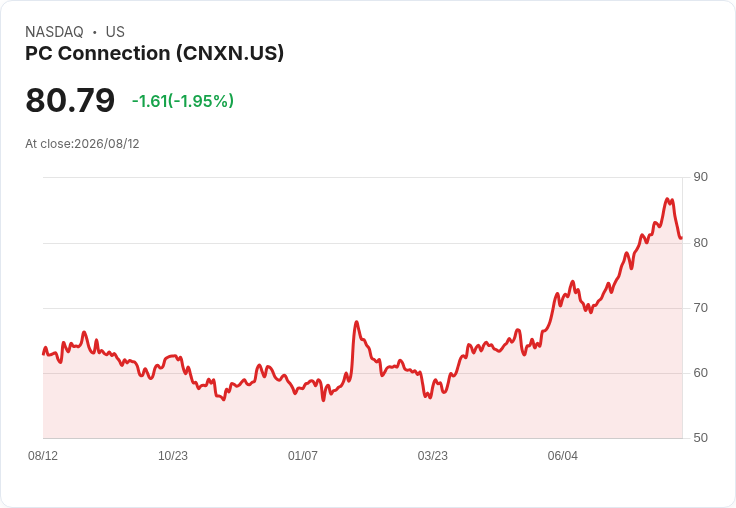Screen dimensions: 736x508
Task: Click the 06/04 date axis label
Action: [x=562, y=455]
